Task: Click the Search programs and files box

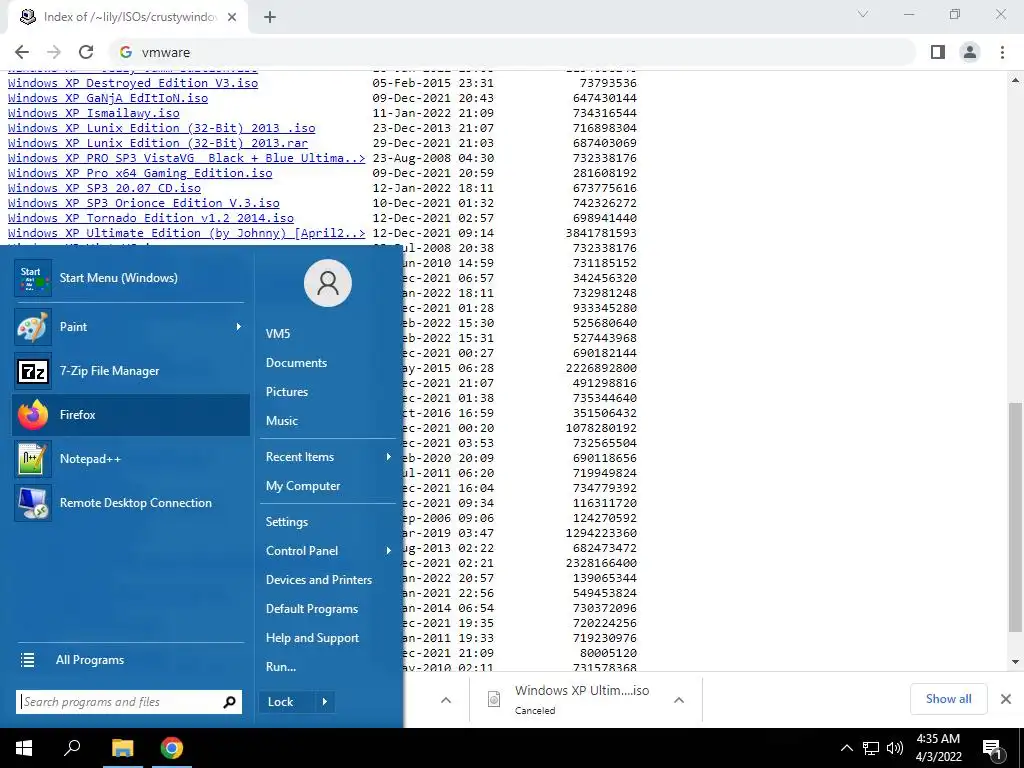Action: pos(129,702)
